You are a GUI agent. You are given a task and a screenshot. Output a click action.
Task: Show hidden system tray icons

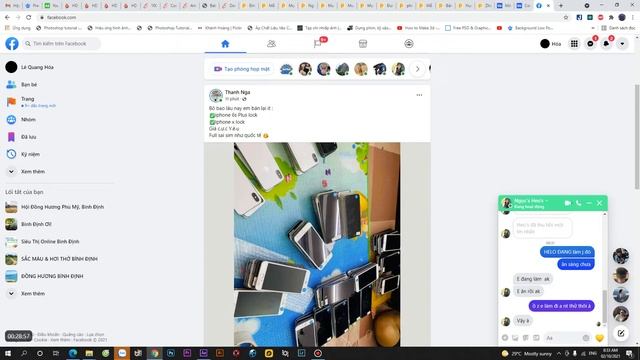[x=559, y=353]
